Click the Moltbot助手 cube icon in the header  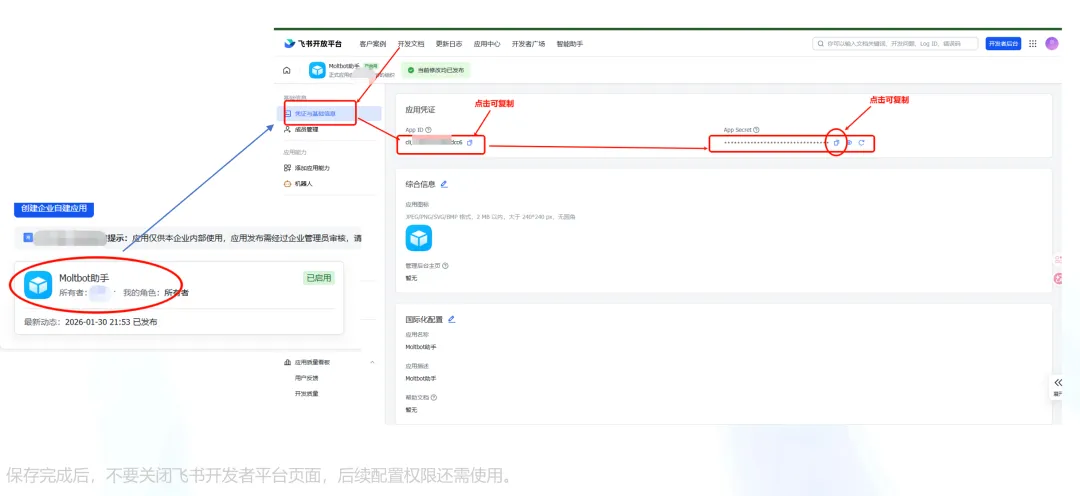(317, 70)
